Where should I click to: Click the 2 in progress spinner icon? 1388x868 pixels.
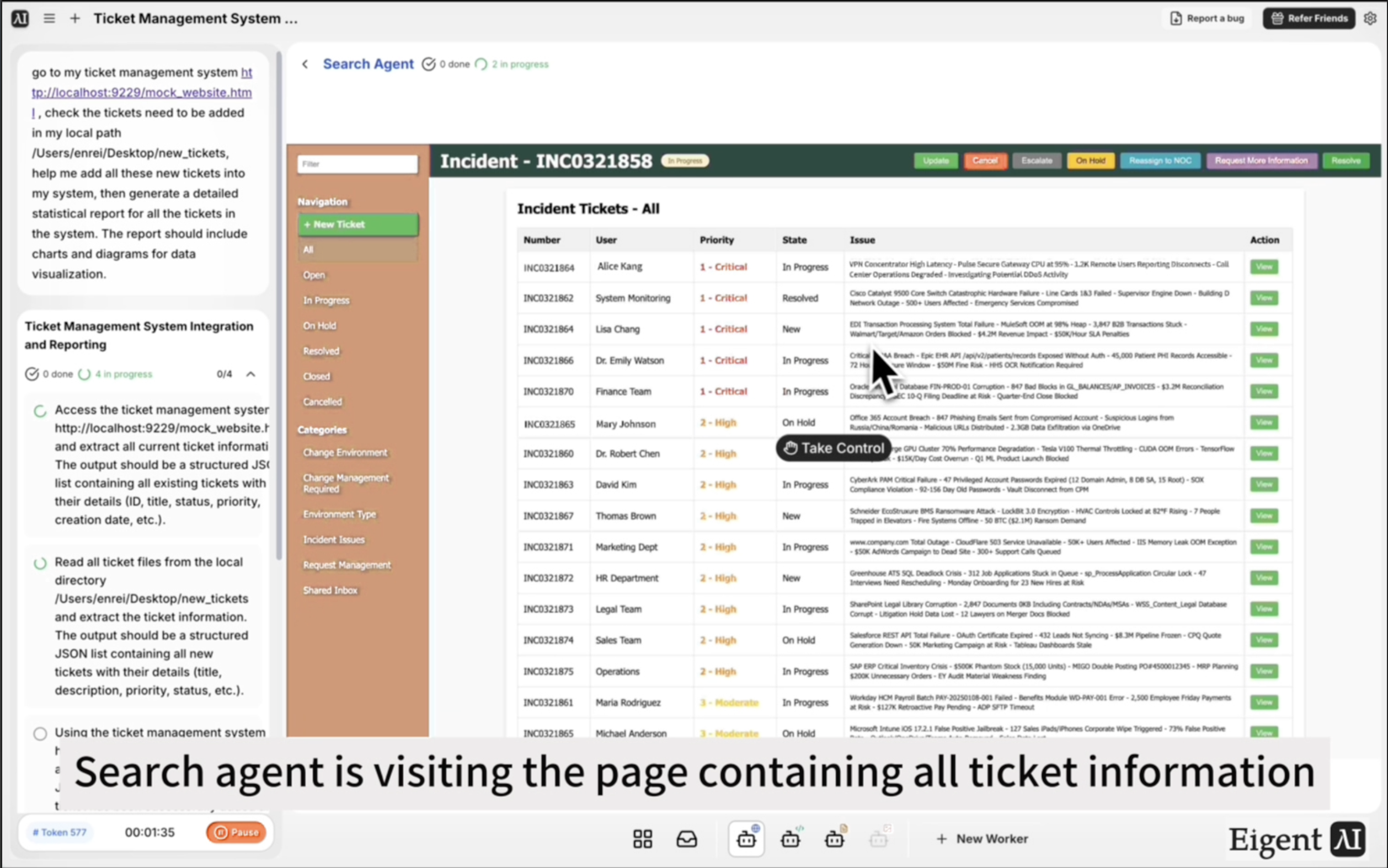(x=481, y=65)
